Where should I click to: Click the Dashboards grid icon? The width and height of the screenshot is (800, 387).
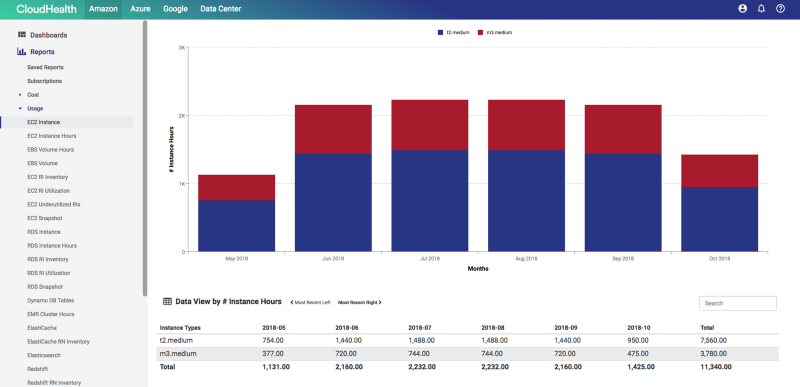click(22, 35)
